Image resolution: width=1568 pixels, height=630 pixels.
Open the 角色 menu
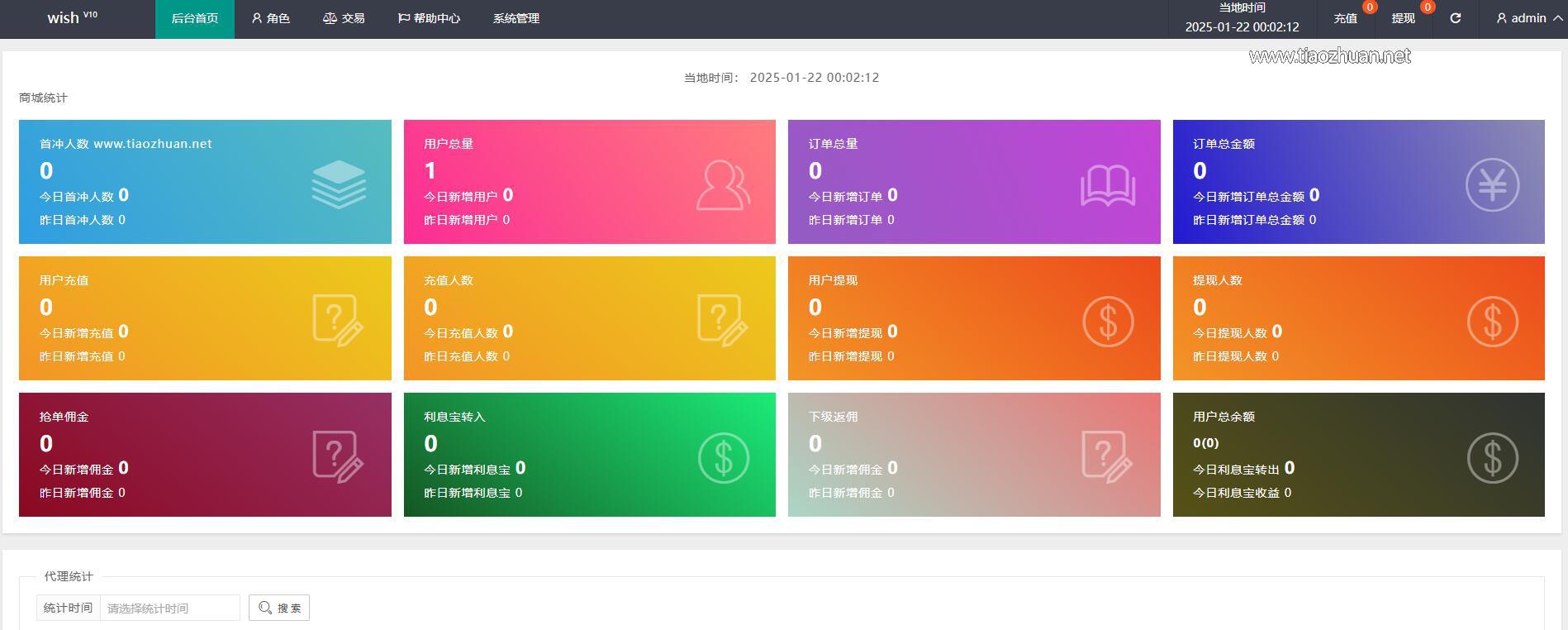click(x=270, y=18)
